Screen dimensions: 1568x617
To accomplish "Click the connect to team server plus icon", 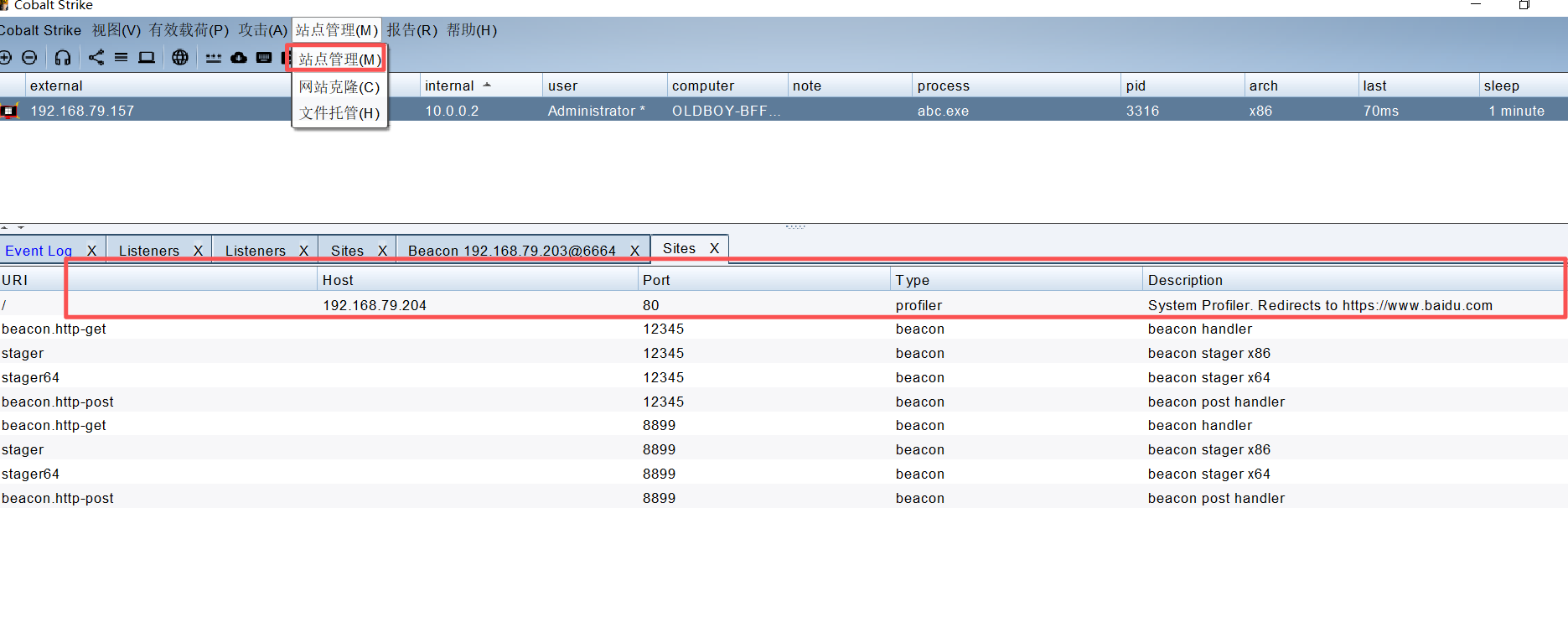I will [5, 57].
